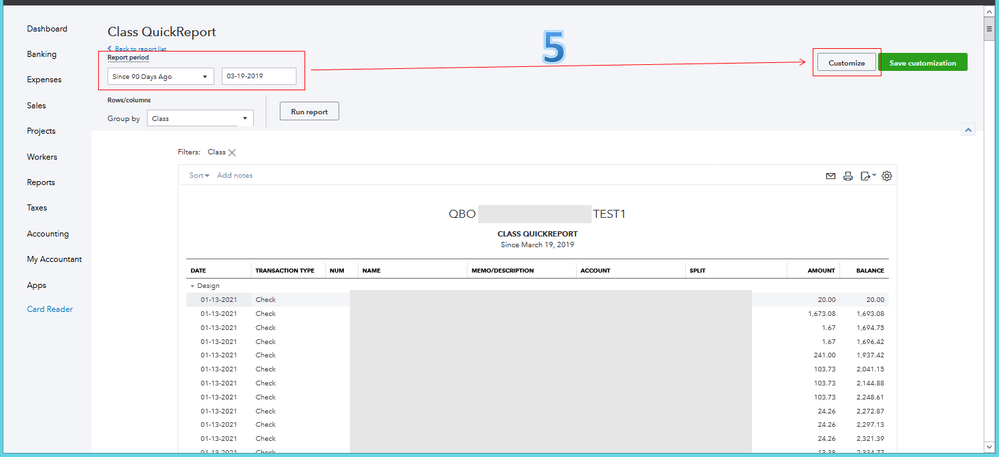Open report settings gear icon
Image resolution: width=999 pixels, height=457 pixels.
(887, 176)
